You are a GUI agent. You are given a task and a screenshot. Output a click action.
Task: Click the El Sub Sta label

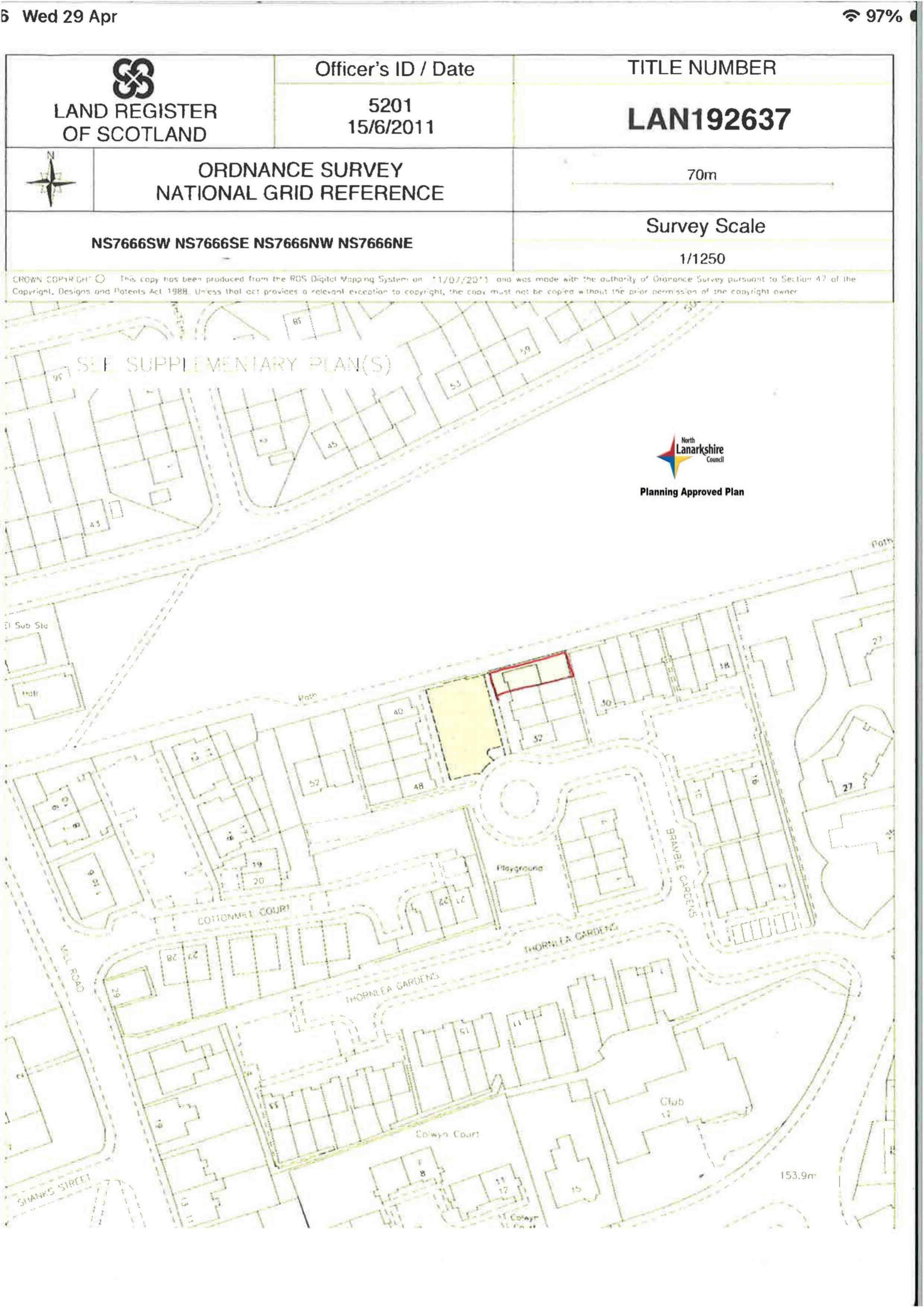tap(27, 625)
